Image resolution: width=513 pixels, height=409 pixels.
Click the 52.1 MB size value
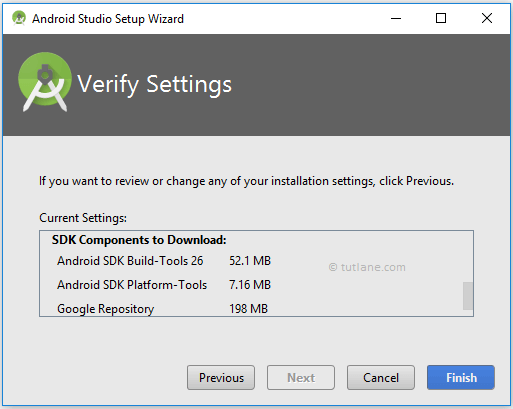(250, 261)
